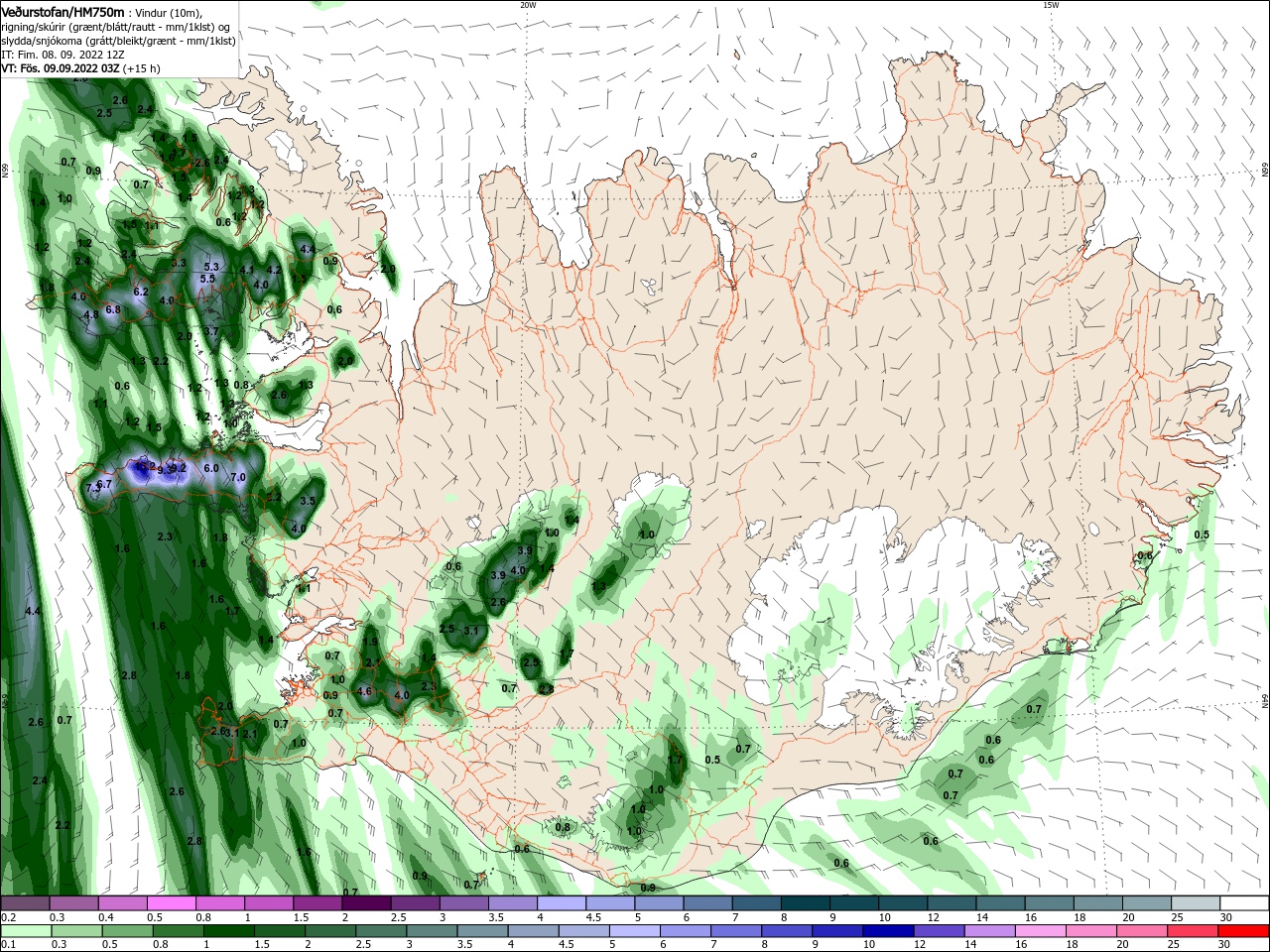Click the 9.2 precipitation value on map
This screenshot has width=1270, height=952.
(179, 468)
